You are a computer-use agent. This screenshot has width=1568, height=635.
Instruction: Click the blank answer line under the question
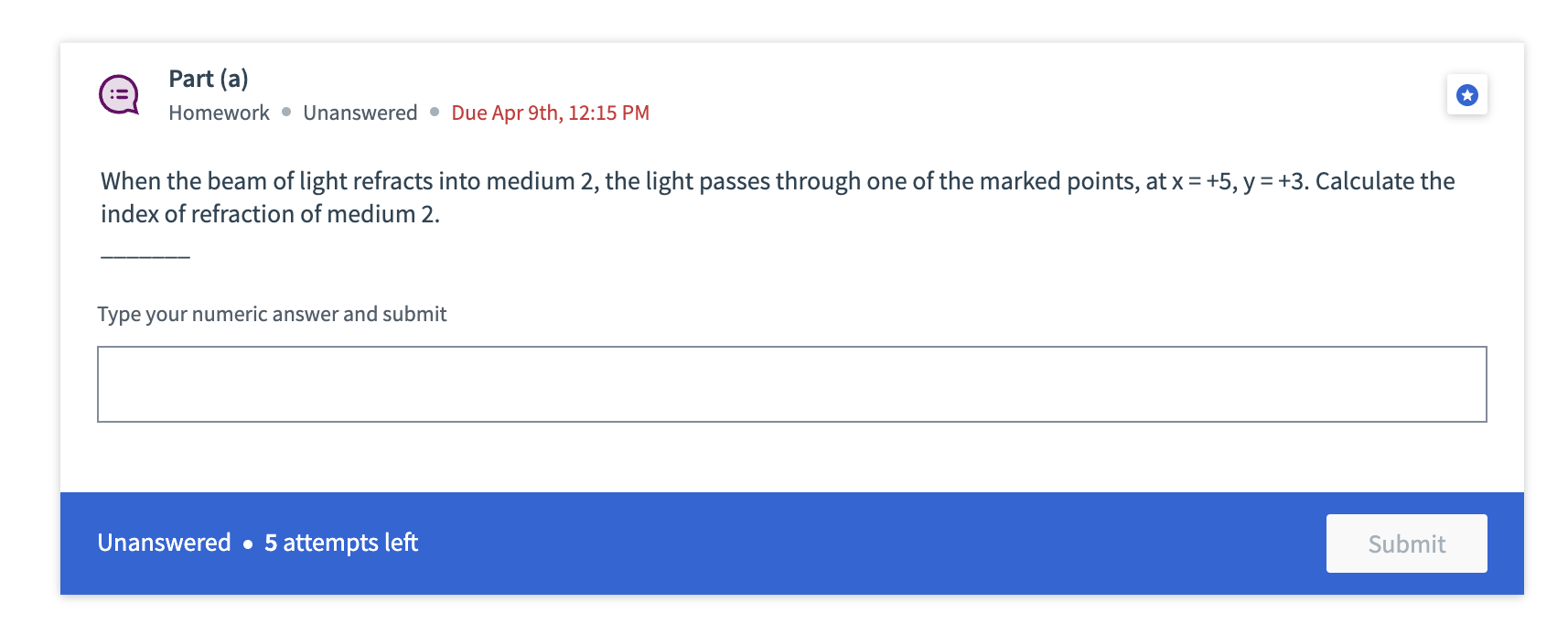point(144,257)
